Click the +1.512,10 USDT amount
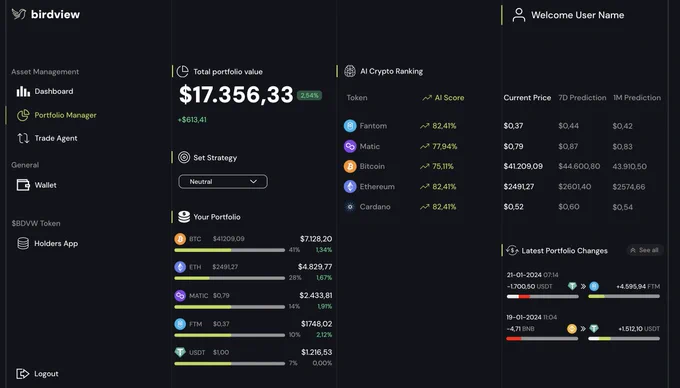680x388 pixels. (639, 329)
